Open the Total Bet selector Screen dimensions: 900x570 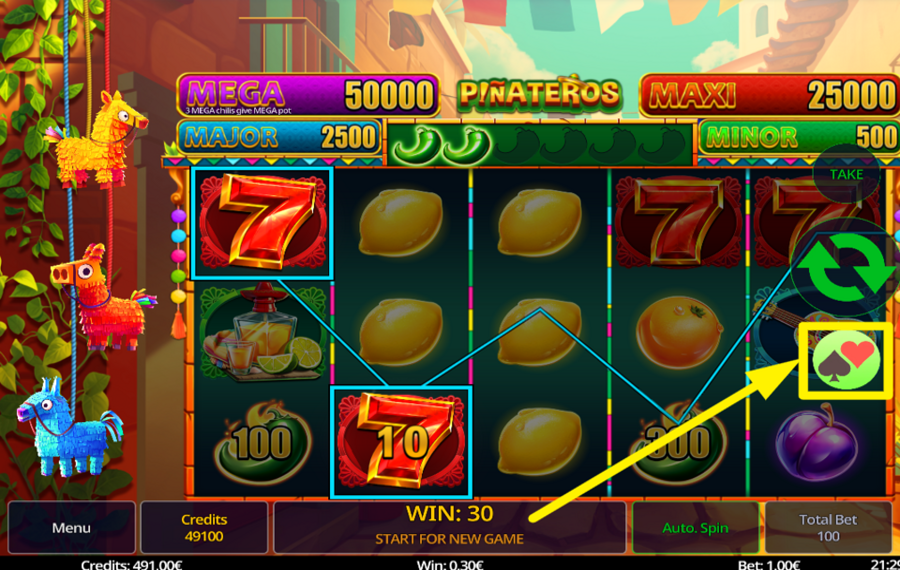(828, 528)
